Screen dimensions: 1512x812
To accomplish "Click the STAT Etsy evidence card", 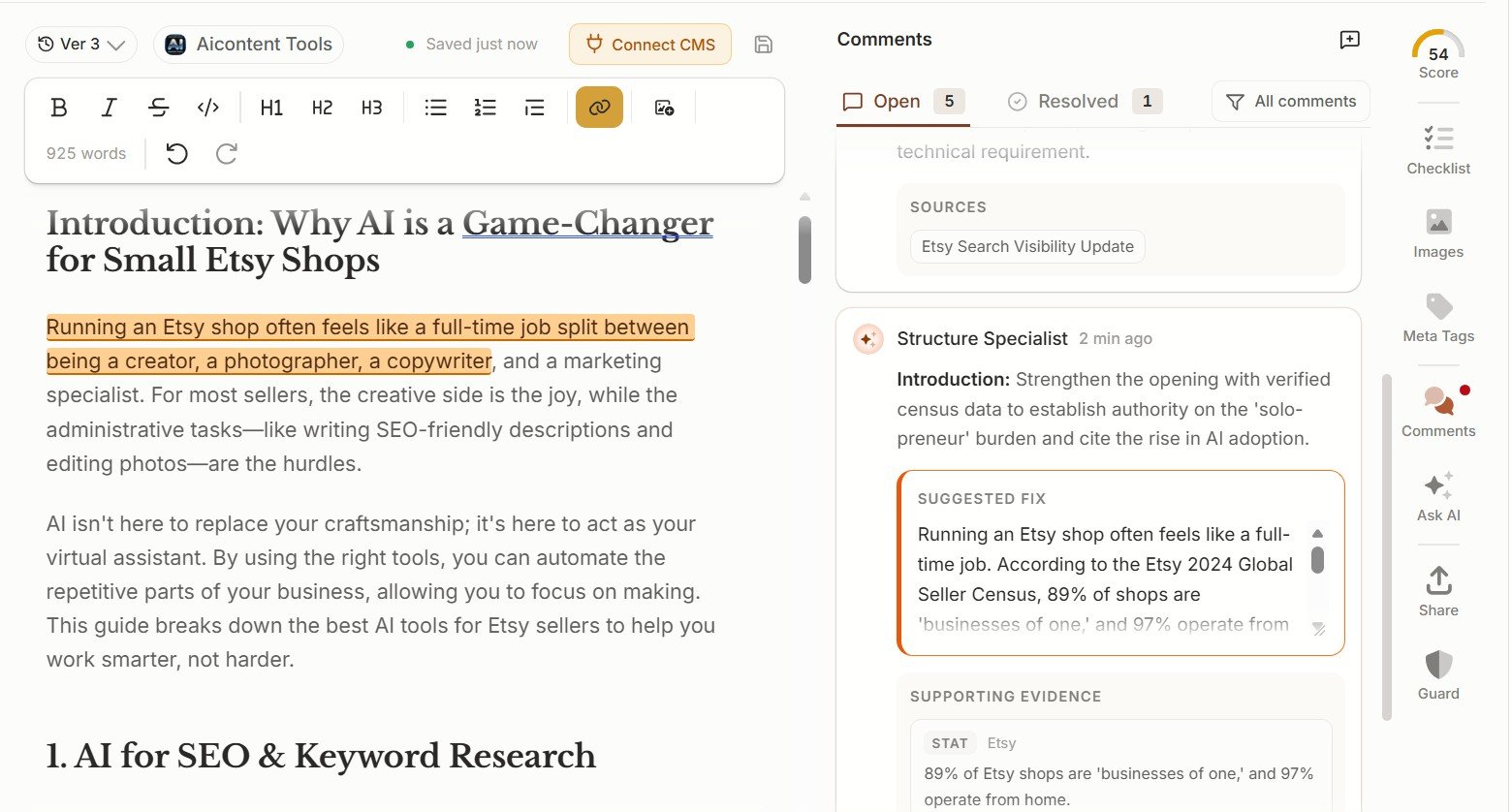I will (1120, 765).
